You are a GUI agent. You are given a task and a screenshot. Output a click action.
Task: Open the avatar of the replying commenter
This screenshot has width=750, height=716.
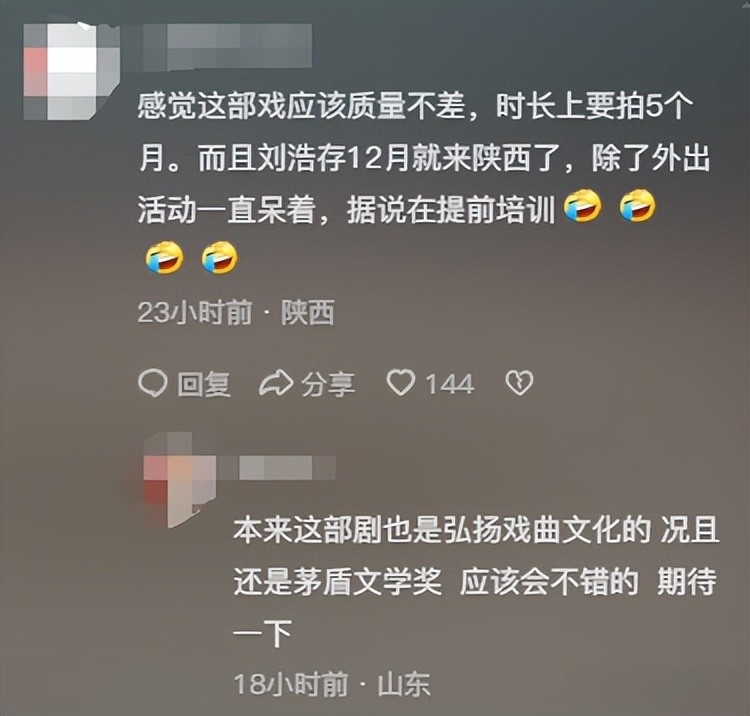pyautogui.click(x=179, y=479)
